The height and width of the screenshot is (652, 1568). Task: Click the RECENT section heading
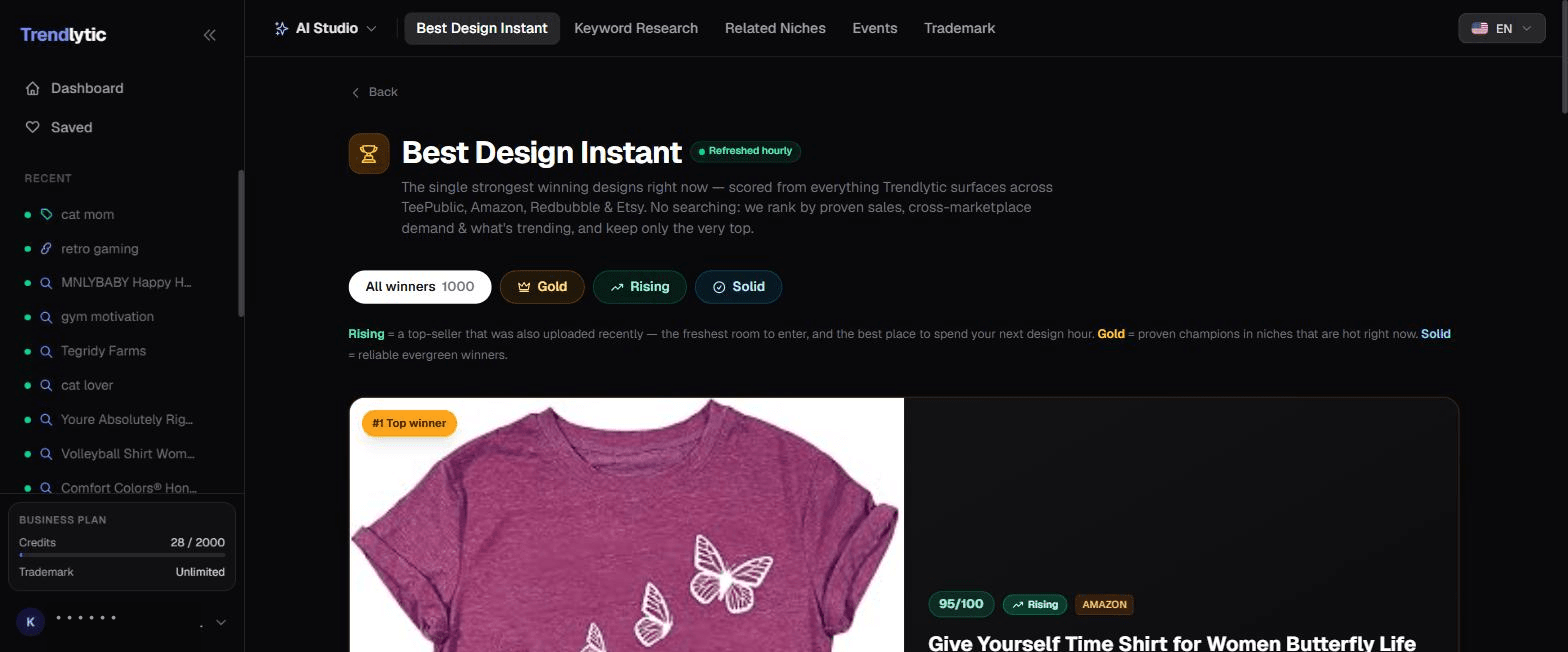coord(48,178)
